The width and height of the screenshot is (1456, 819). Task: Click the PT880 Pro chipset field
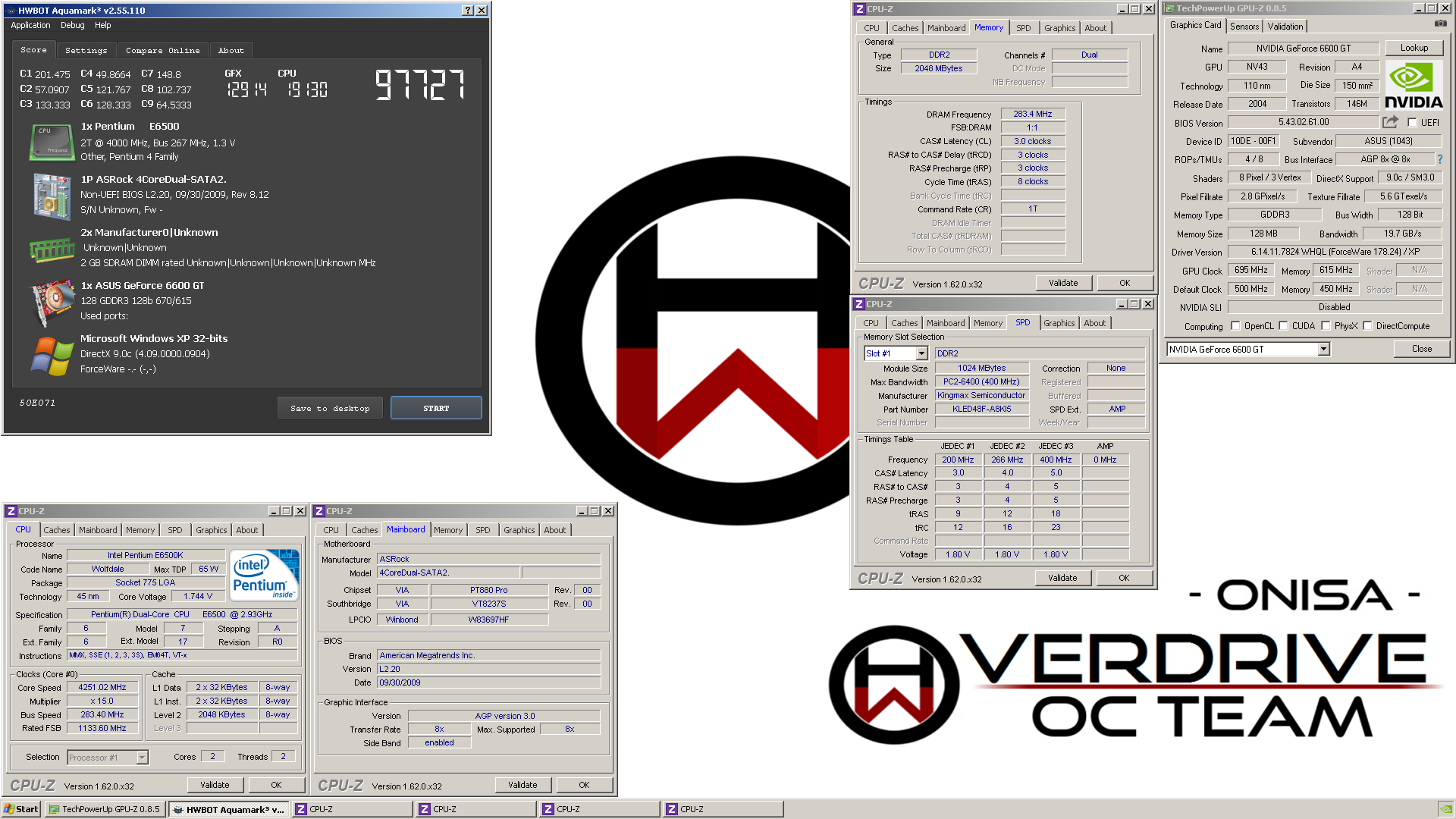489,590
